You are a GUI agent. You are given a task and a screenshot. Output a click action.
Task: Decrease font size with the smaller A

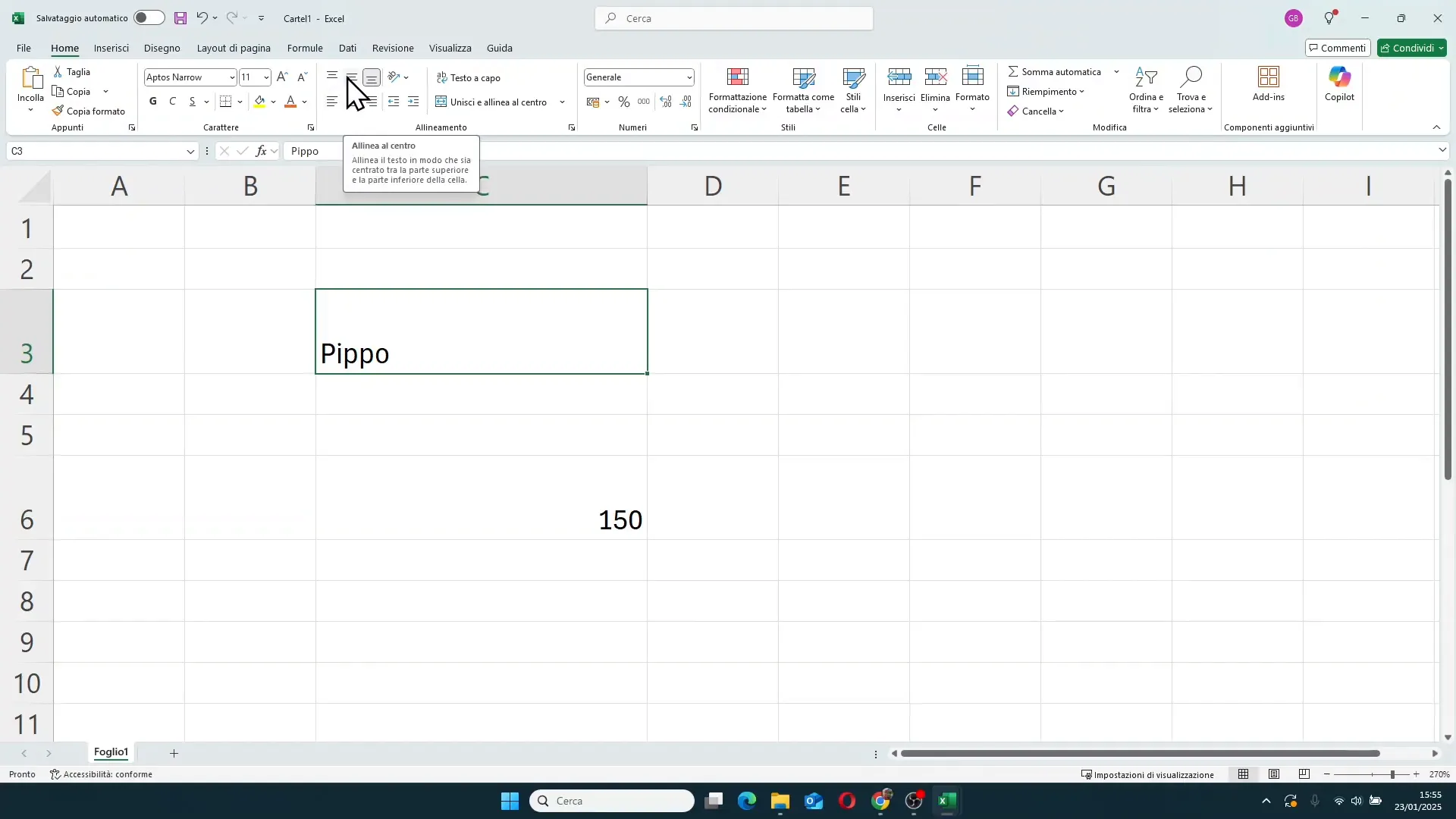click(302, 77)
